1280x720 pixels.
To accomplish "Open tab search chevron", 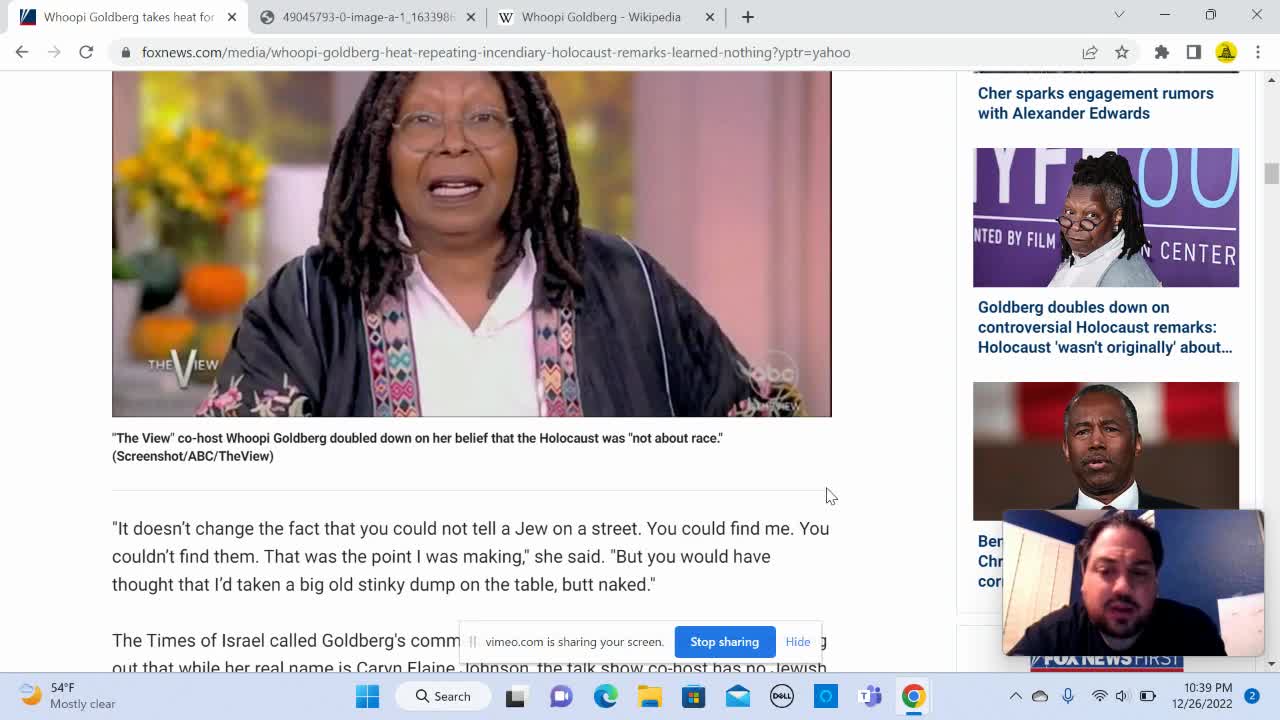I will pyautogui.click(x=1119, y=15).
